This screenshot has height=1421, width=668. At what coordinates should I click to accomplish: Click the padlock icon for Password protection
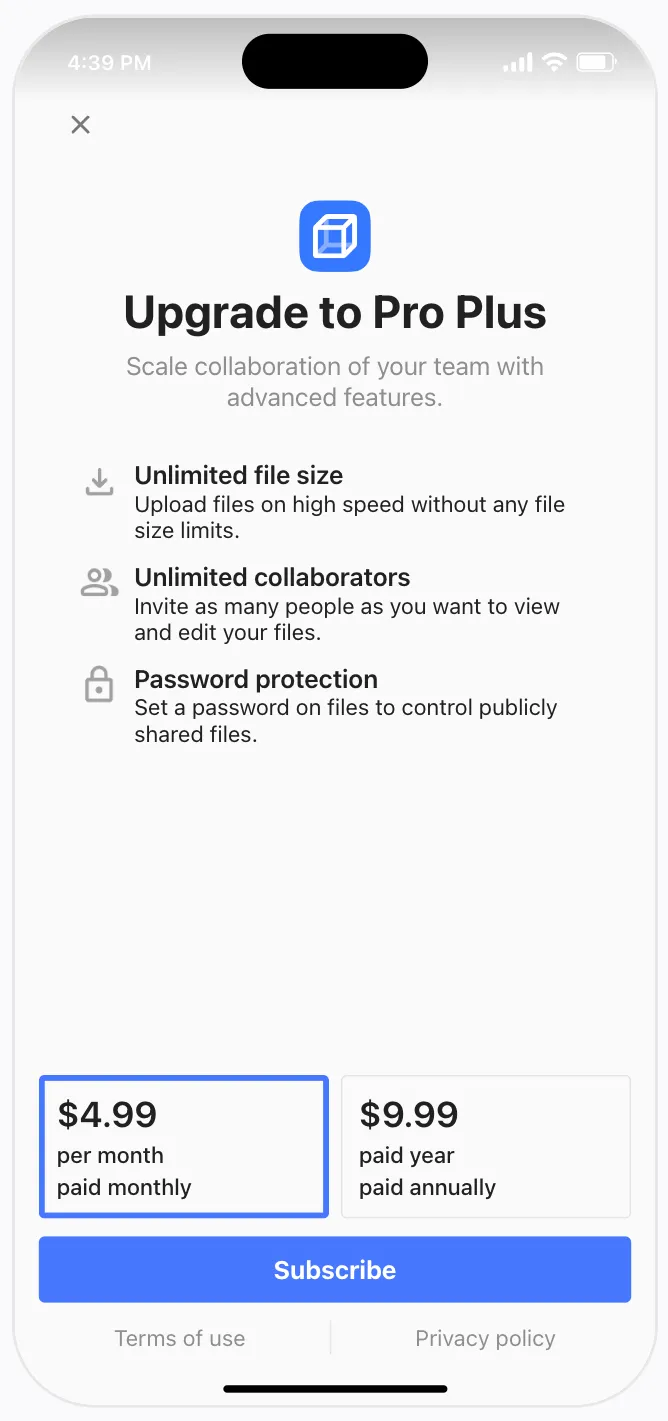98,686
